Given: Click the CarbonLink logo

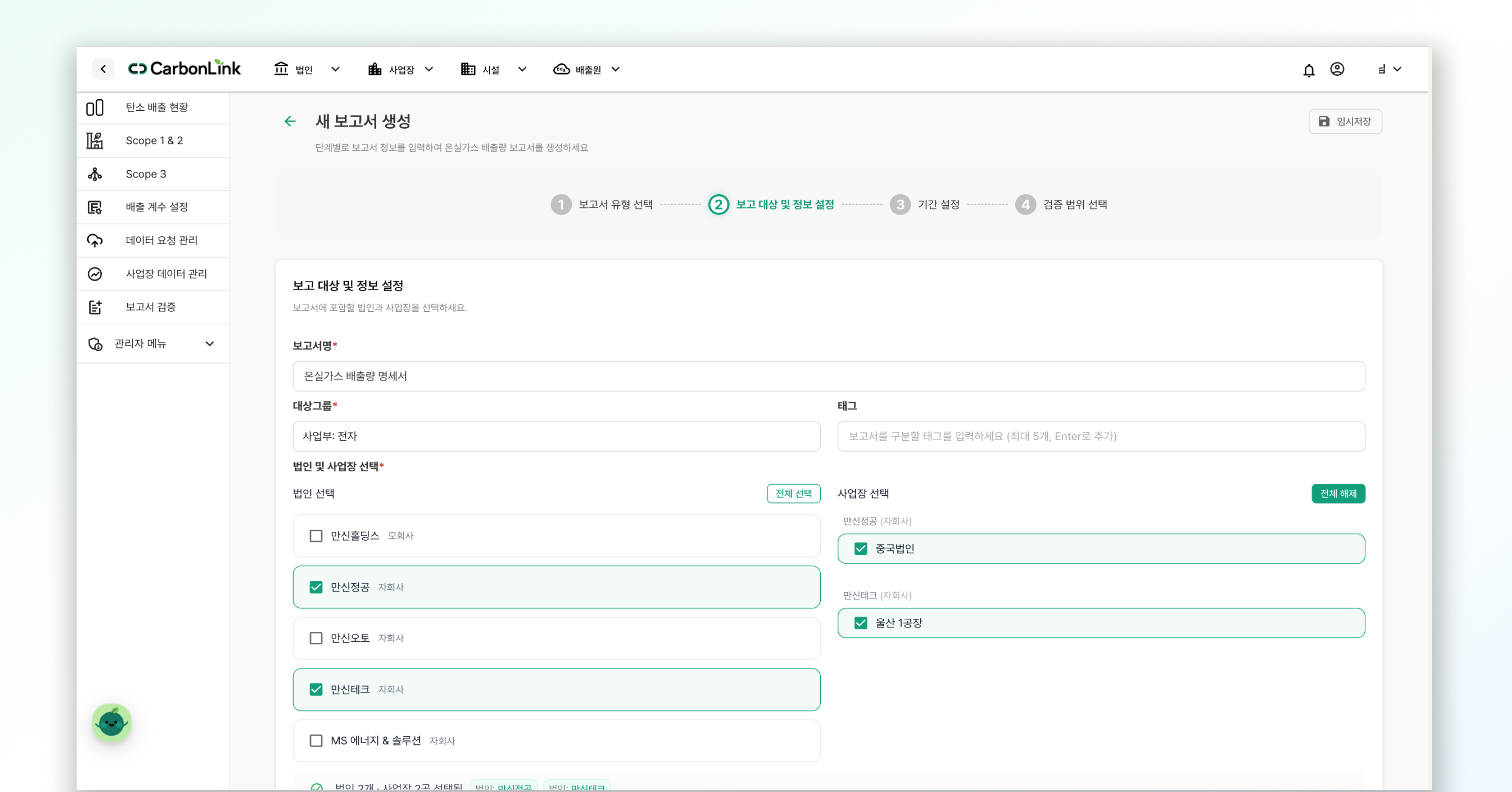Looking at the screenshot, I should pyautogui.click(x=184, y=69).
